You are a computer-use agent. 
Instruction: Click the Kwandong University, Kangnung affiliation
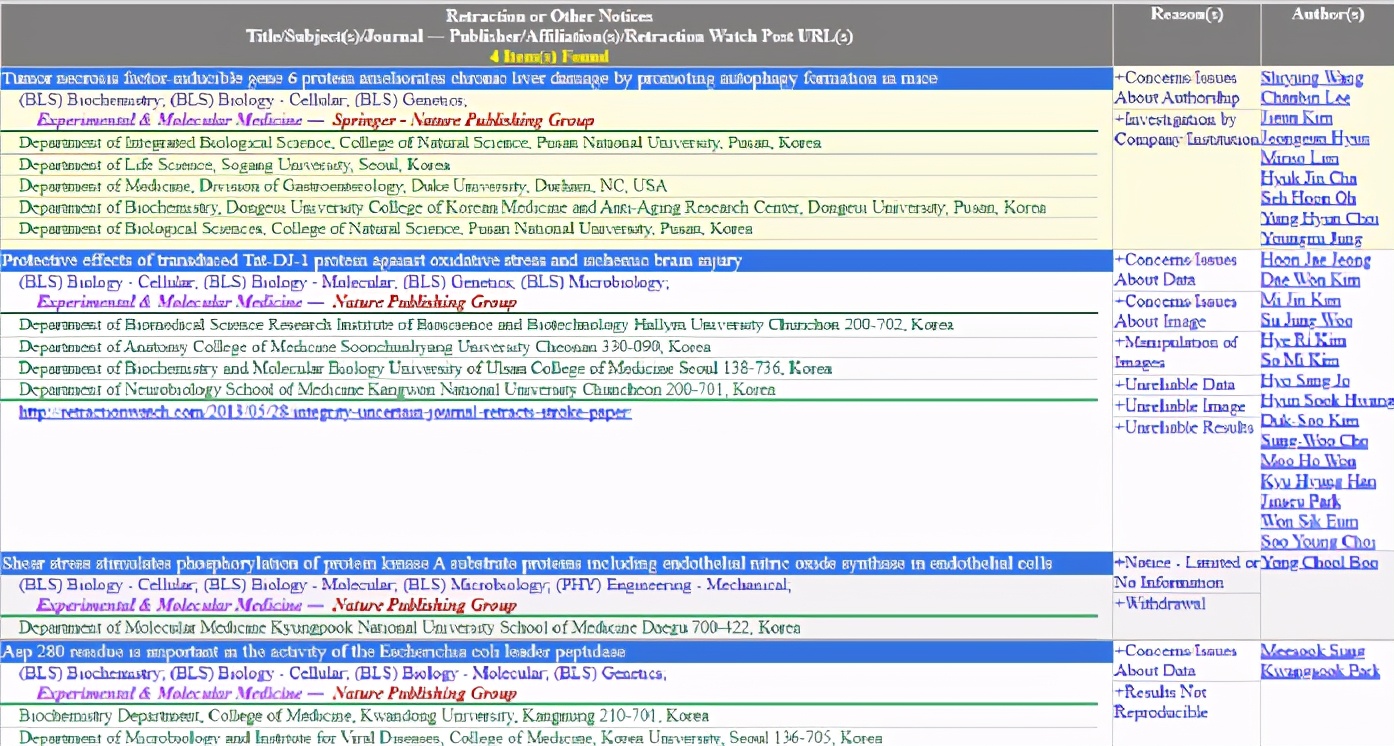coord(364,716)
